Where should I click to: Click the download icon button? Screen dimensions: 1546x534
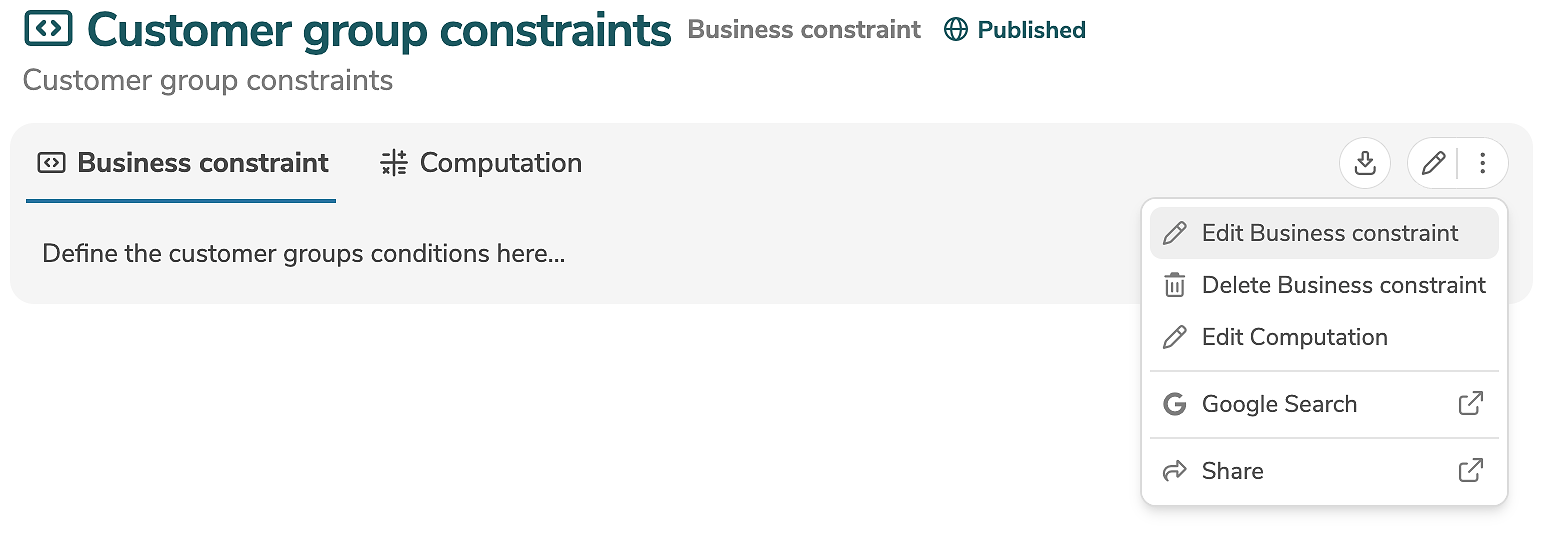click(x=1365, y=163)
